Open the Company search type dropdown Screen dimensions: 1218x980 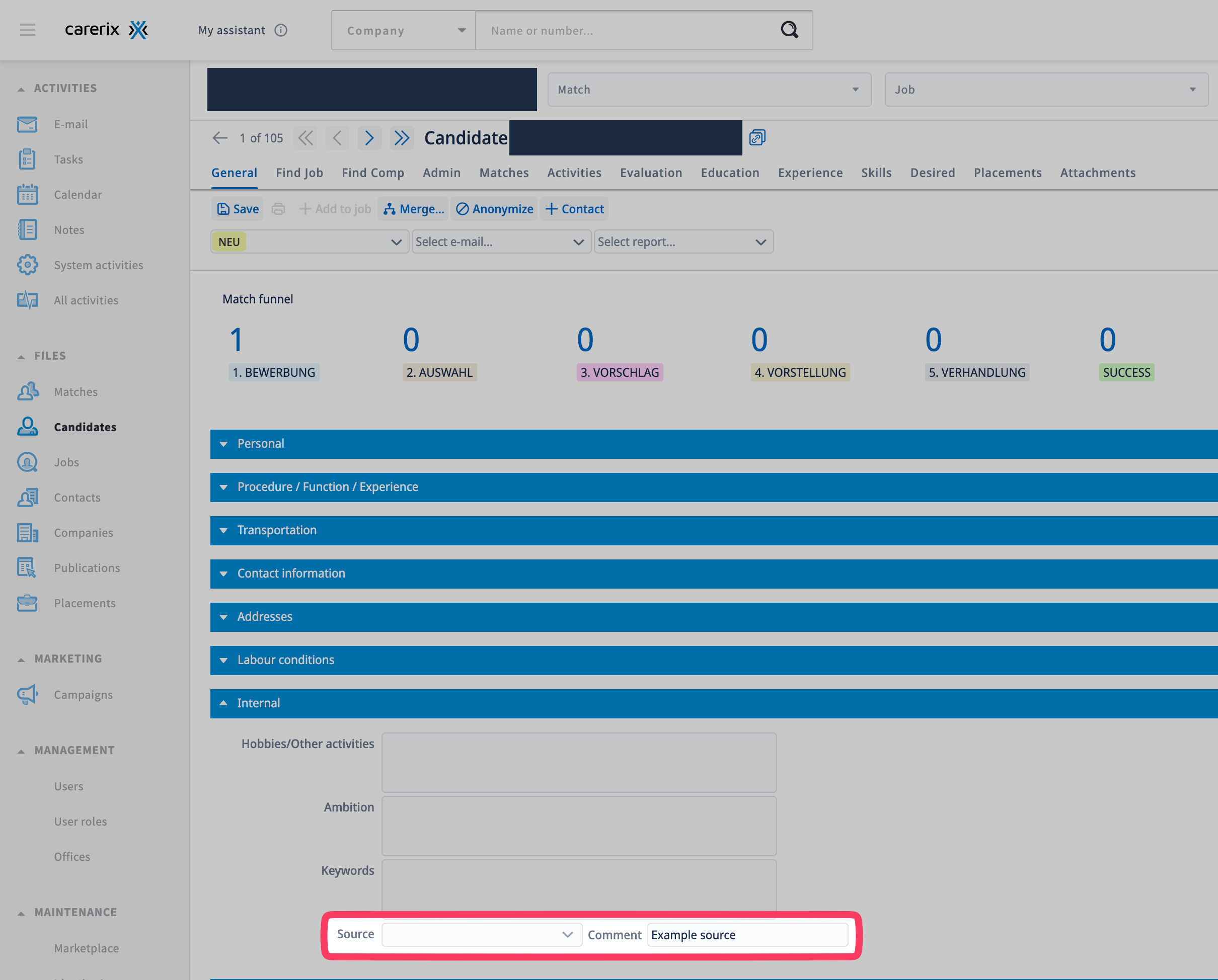[403, 31]
